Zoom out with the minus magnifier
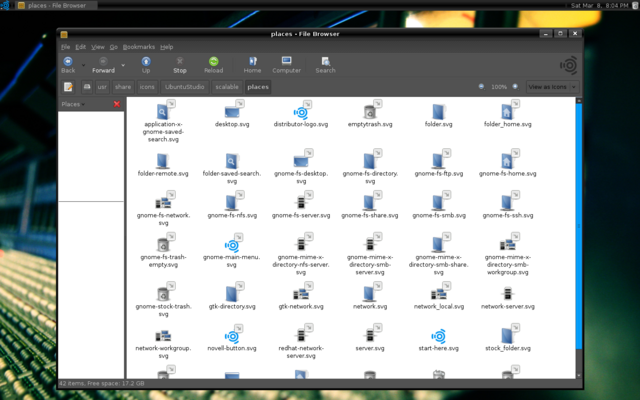The image size is (640, 400). (482, 87)
